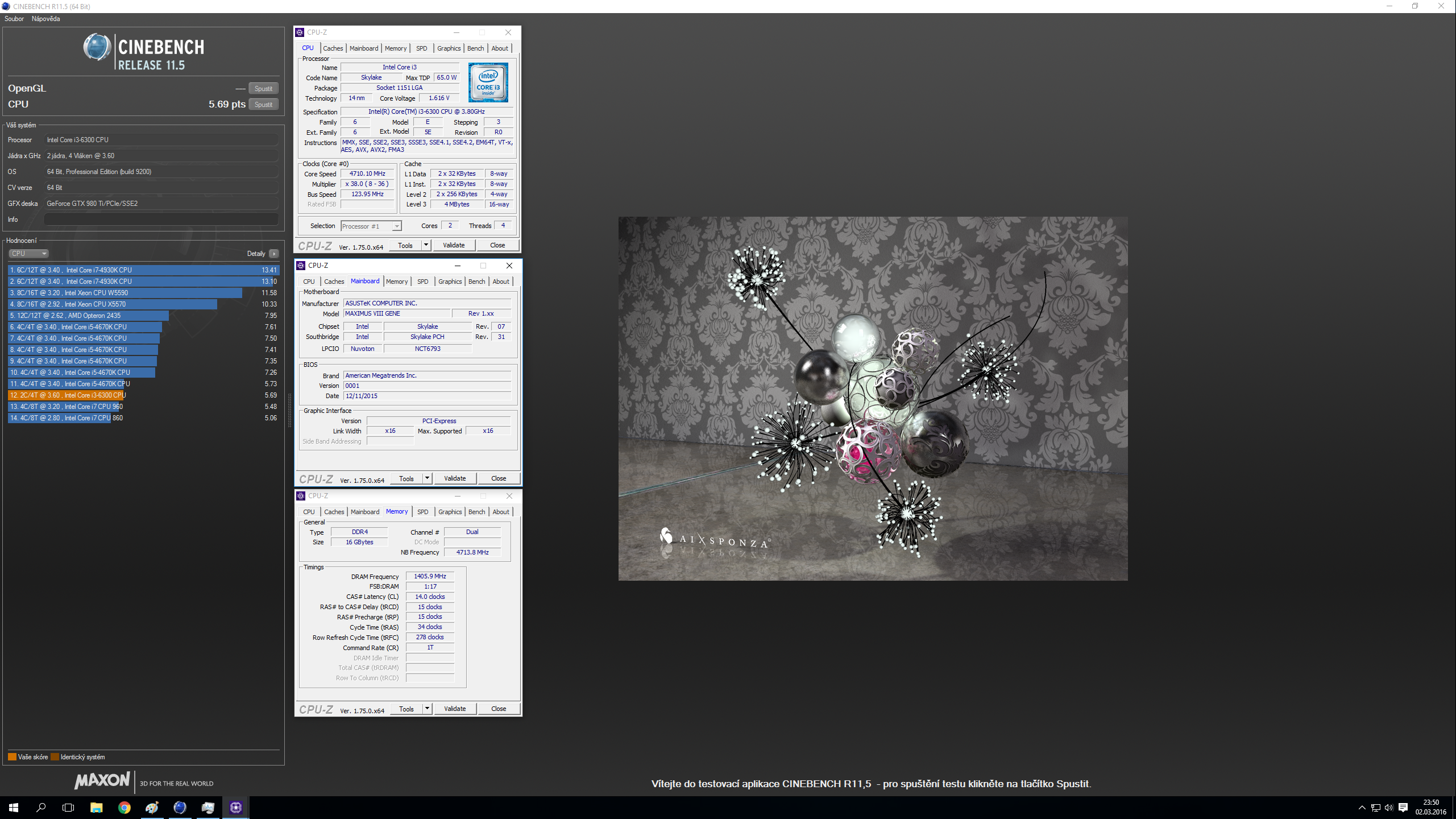Screen dimensions: 1456x819
Task: Click CPU-Z title icon in Mainboard window
Action: coord(301,266)
